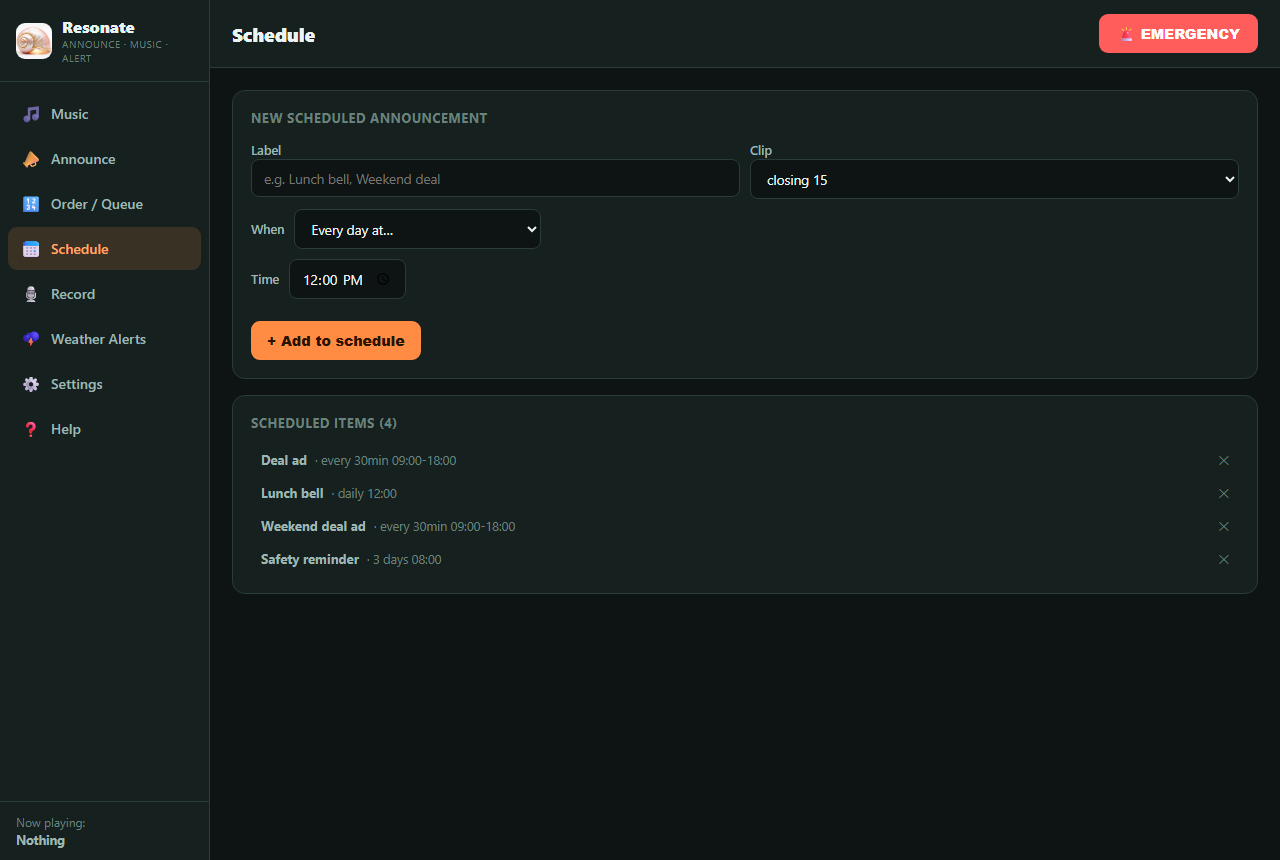Focus the Label text input field

tap(495, 179)
